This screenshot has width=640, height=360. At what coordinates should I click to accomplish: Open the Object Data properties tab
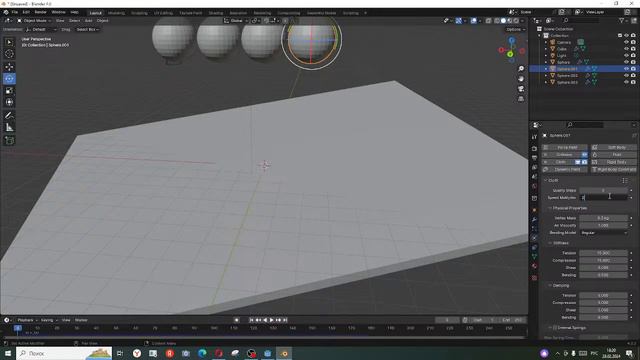pos(534,257)
